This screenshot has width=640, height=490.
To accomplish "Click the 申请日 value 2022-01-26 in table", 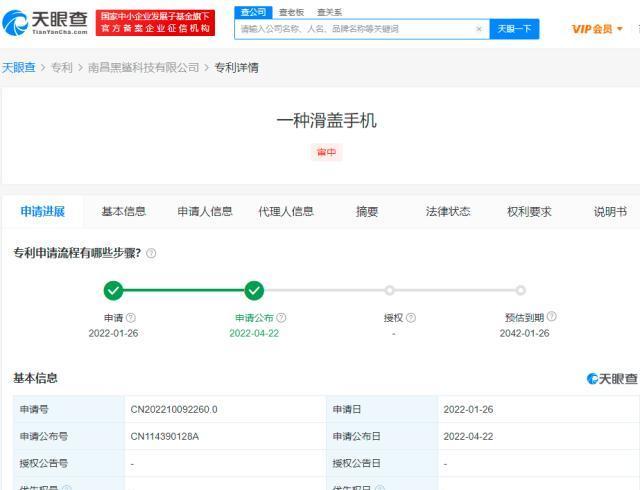I will pos(468,410).
